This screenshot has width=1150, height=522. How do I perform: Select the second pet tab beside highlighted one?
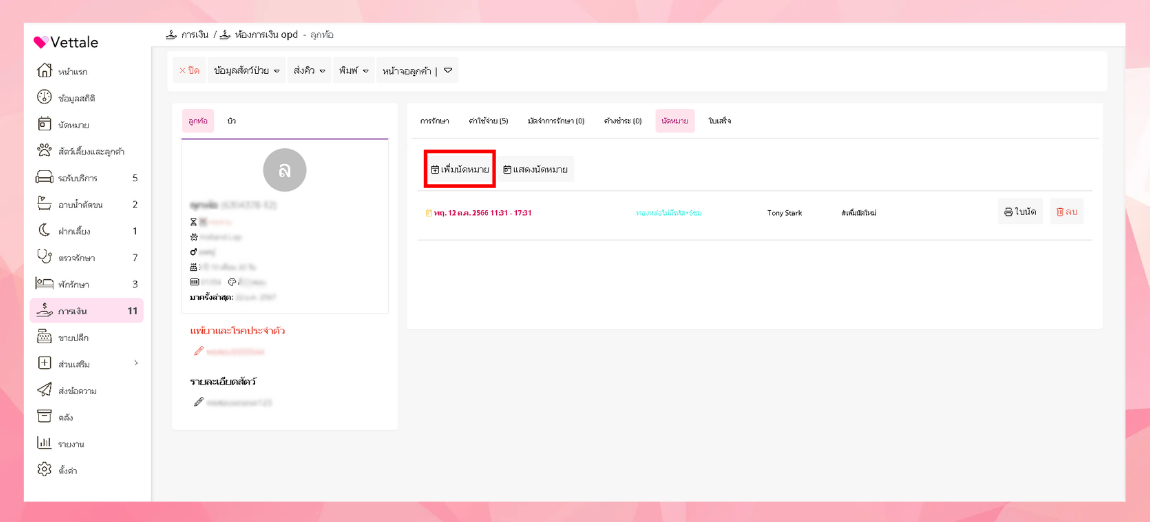point(232,120)
